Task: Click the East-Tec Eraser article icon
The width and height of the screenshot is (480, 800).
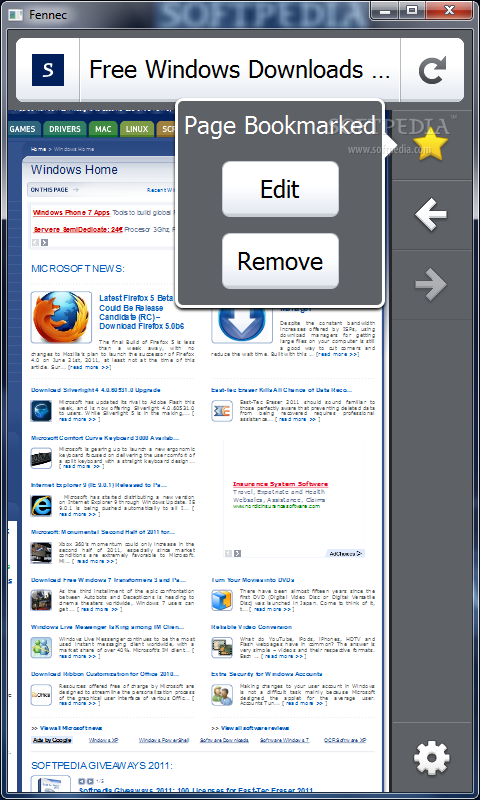Action: pyautogui.click(x=222, y=411)
